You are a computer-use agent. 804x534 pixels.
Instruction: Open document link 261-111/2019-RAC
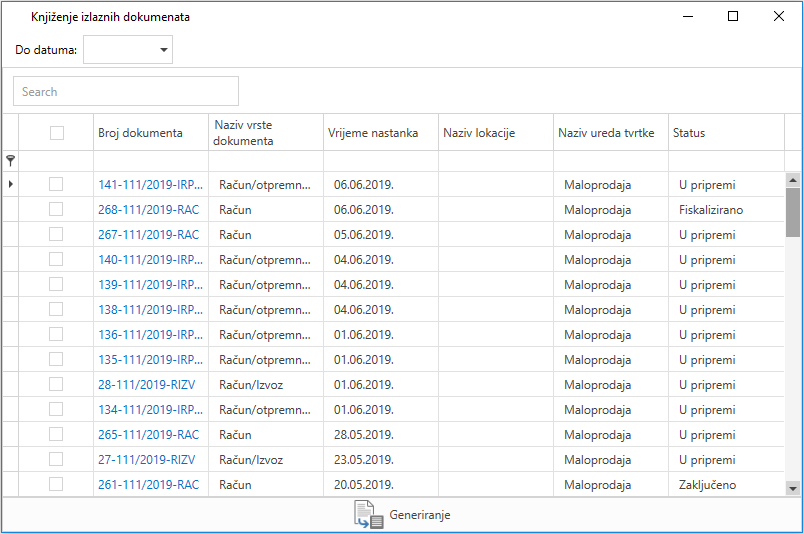pos(148,485)
